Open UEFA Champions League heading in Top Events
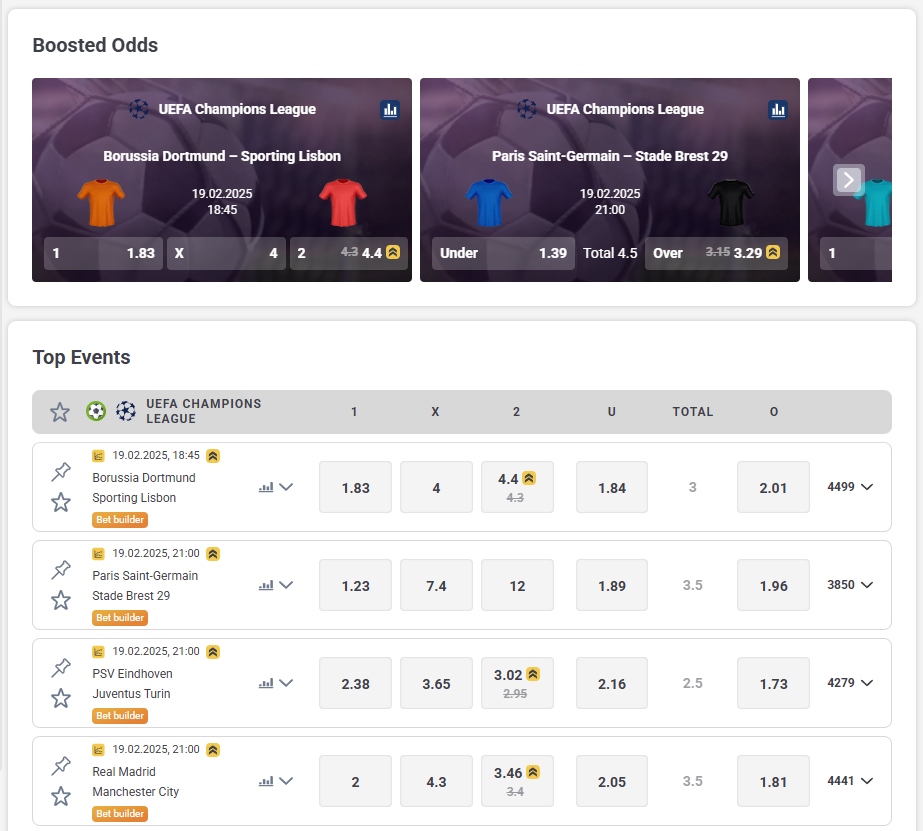Image resolution: width=923 pixels, height=831 pixels. click(x=204, y=411)
